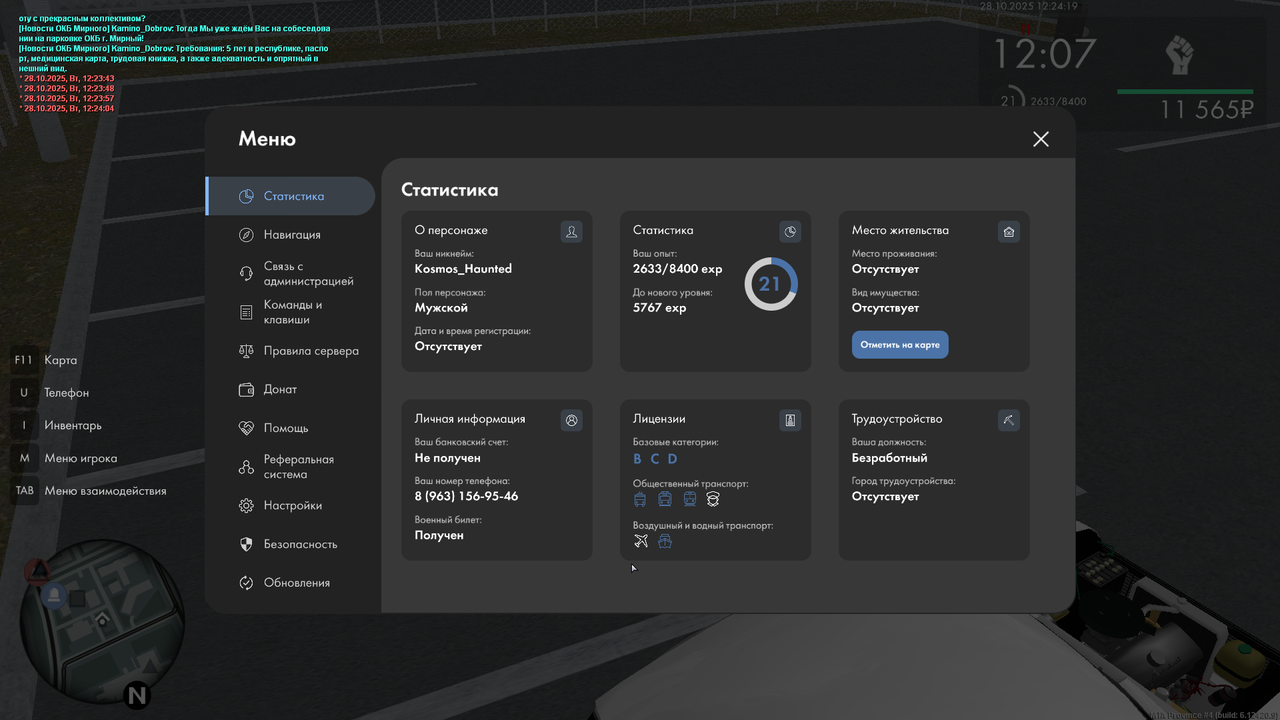Image resolution: width=1280 pixels, height=720 pixels.
Task: Click the list icon for Команды и клавиши
Action: [x=246, y=312]
